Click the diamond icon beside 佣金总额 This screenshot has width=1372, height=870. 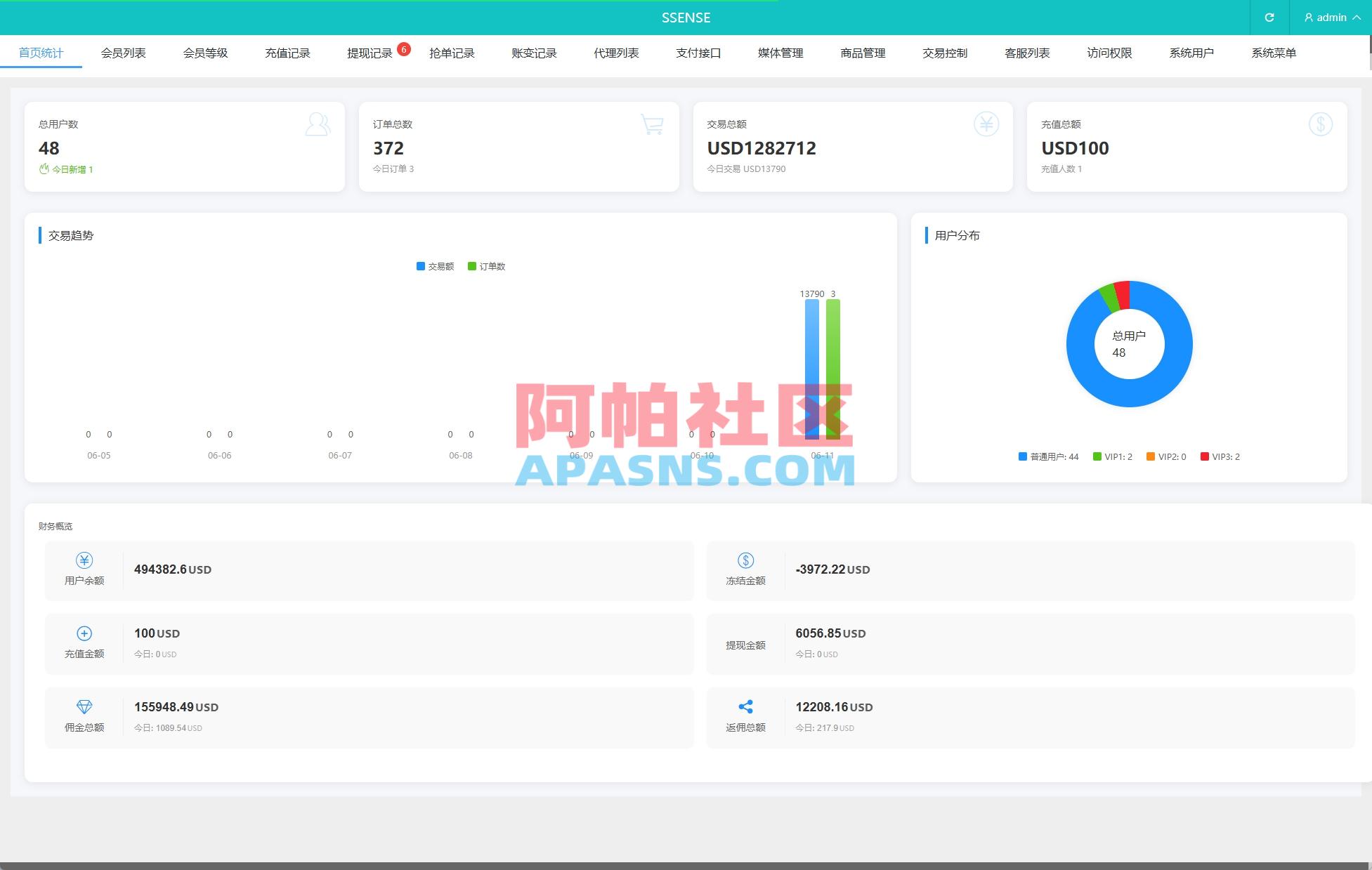84,706
